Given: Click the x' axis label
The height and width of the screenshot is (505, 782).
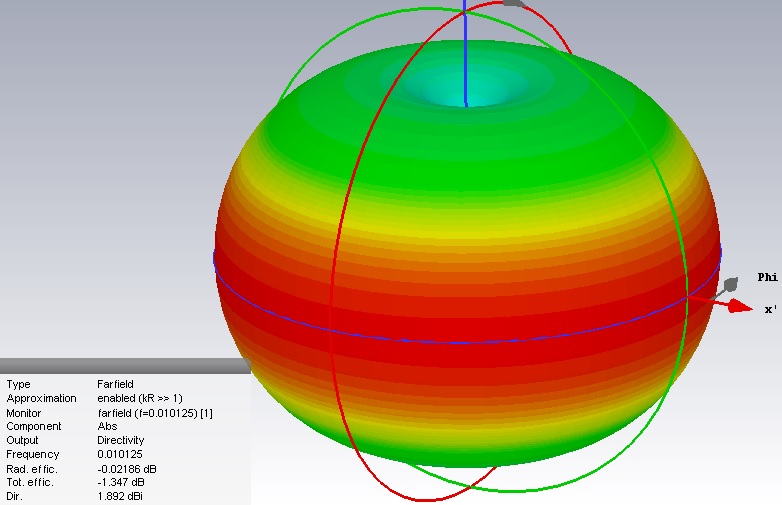Looking at the screenshot, I should 771,310.
